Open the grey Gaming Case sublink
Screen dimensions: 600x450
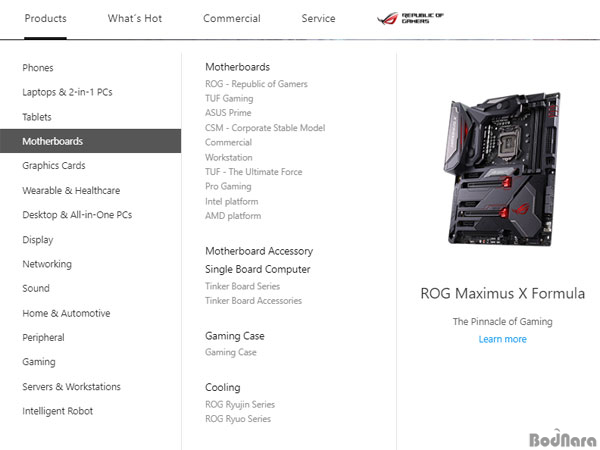pyautogui.click(x=231, y=352)
